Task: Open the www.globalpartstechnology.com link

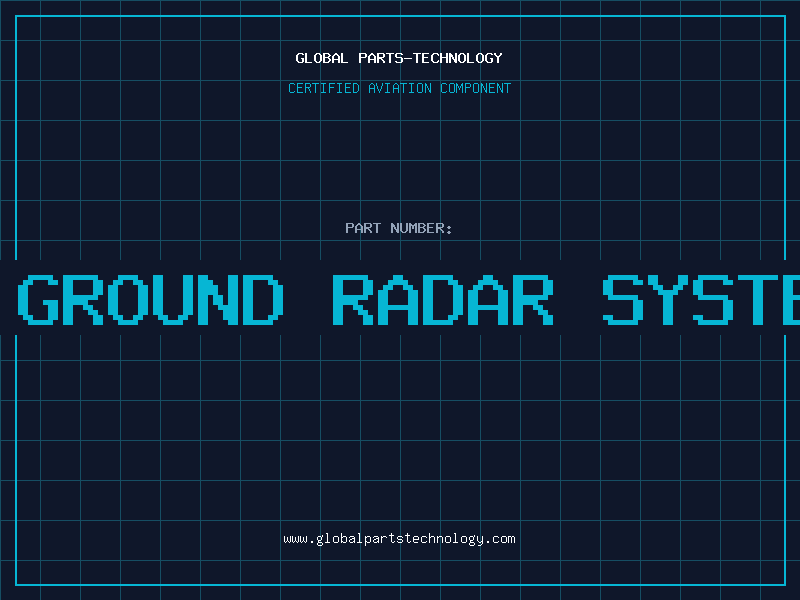Action: (399, 539)
